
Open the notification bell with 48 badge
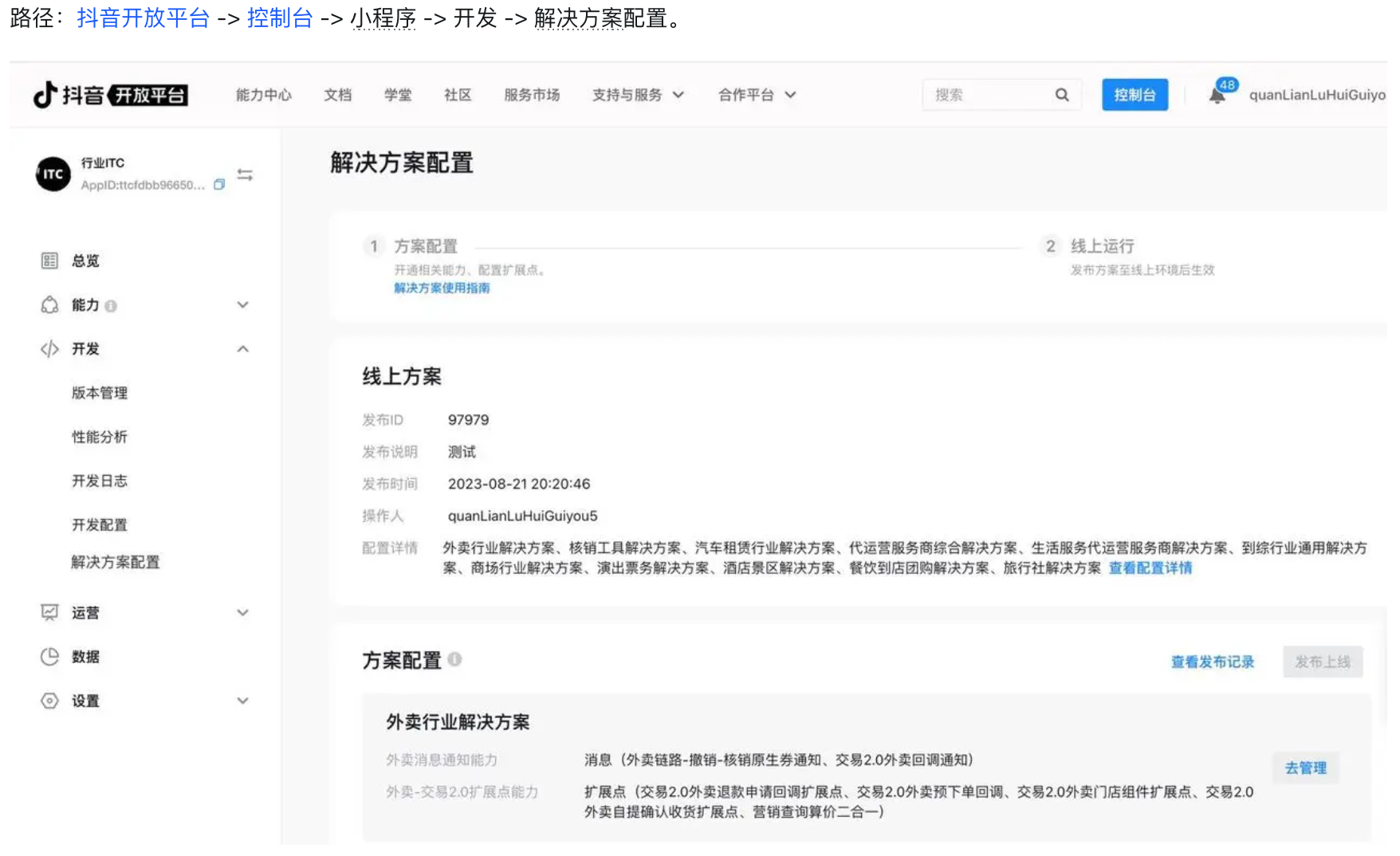(1217, 95)
